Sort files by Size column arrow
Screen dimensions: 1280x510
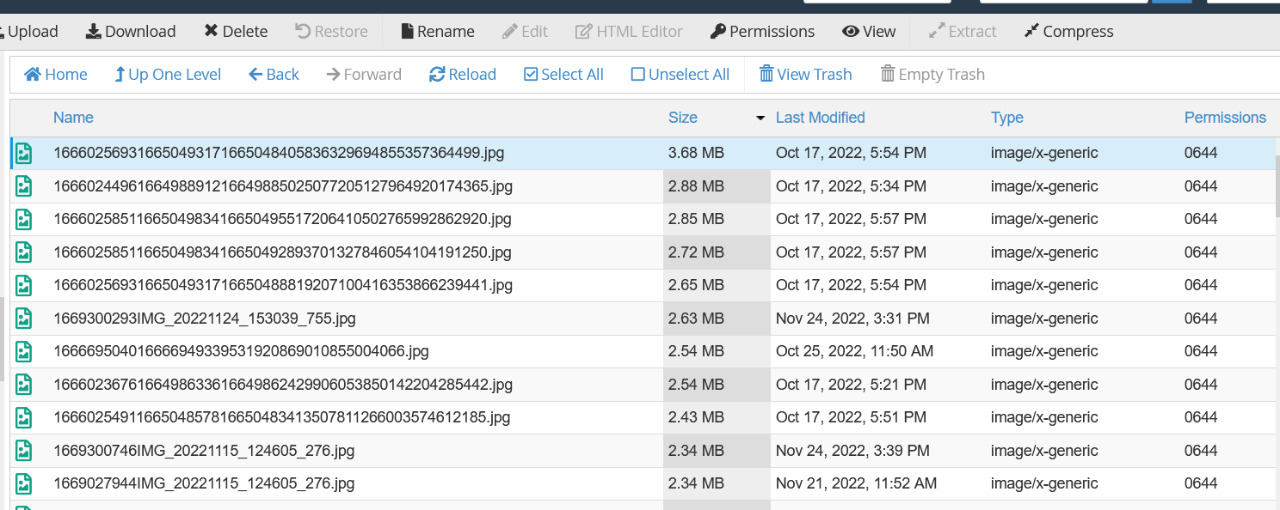(761, 118)
